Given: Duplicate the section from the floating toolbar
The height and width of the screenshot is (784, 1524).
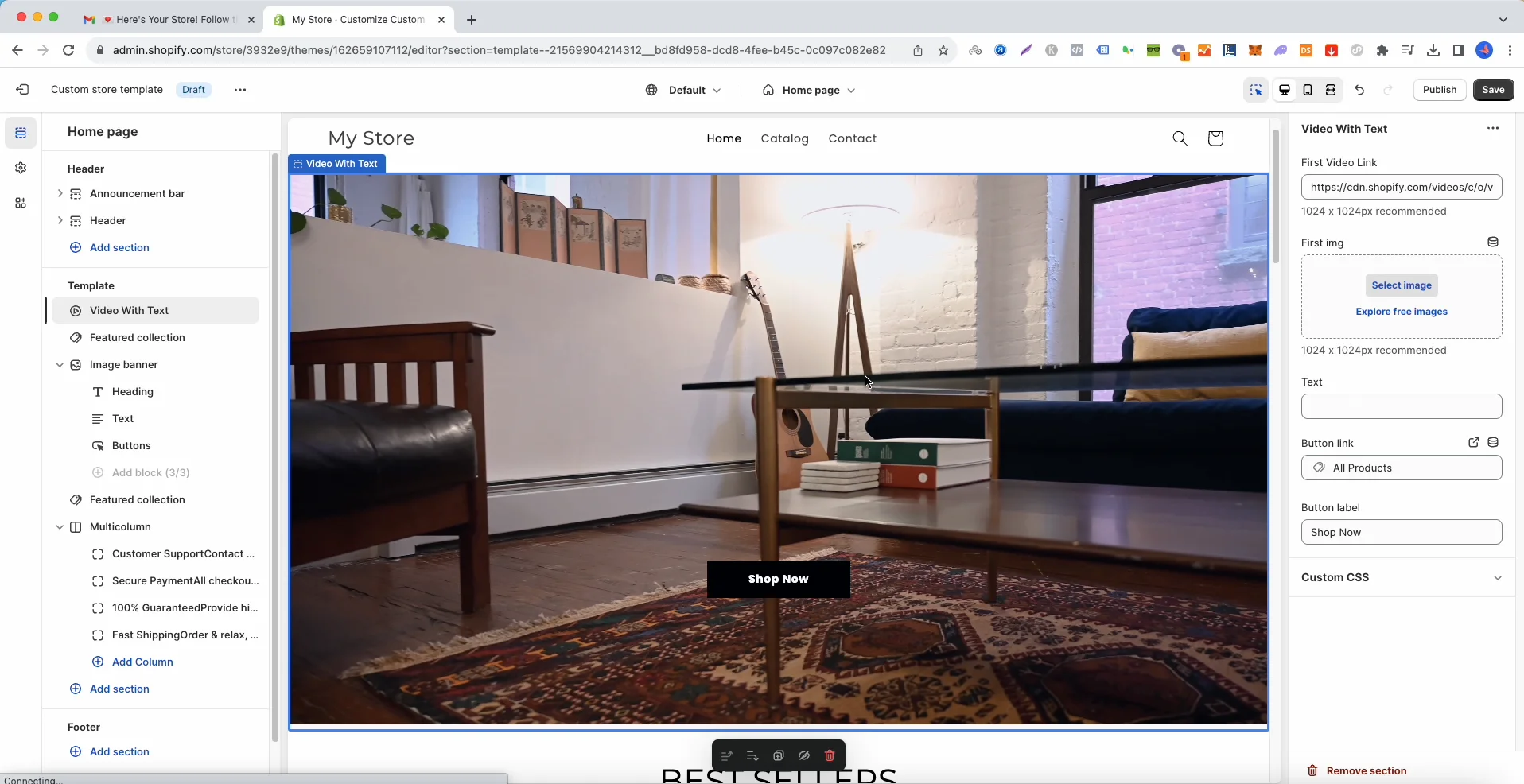Looking at the screenshot, I should [779, 755].
